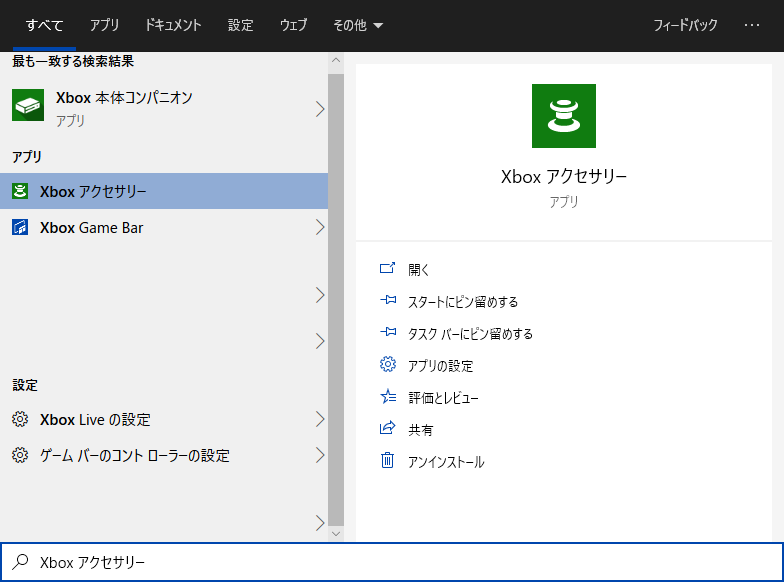Click the magnifier icon in search box

[20, 562]
